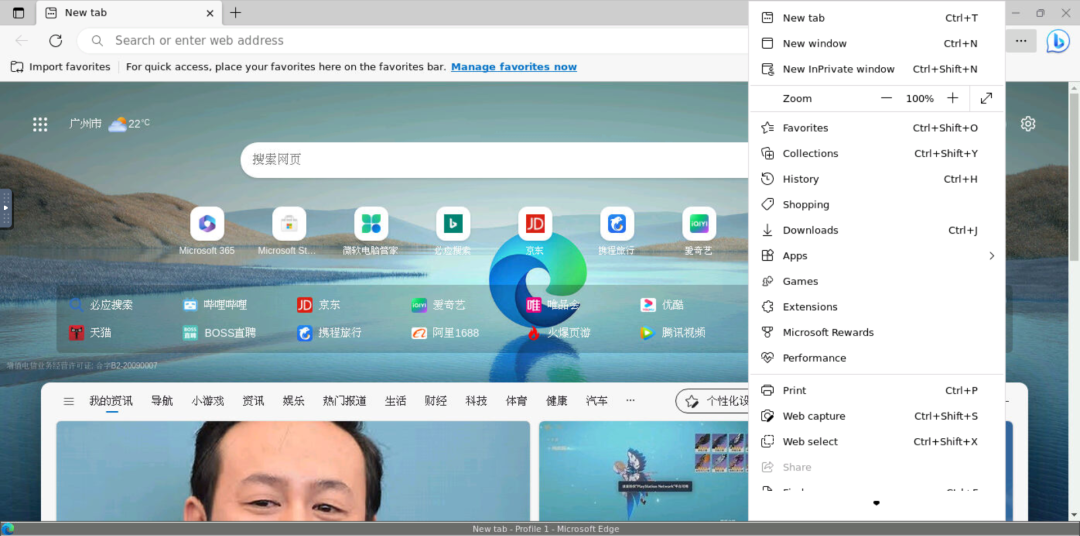The width and height of the screenshot is (1080, 536).
Task: Open Shopping from the menu
Action: click(x=876, y=205)
